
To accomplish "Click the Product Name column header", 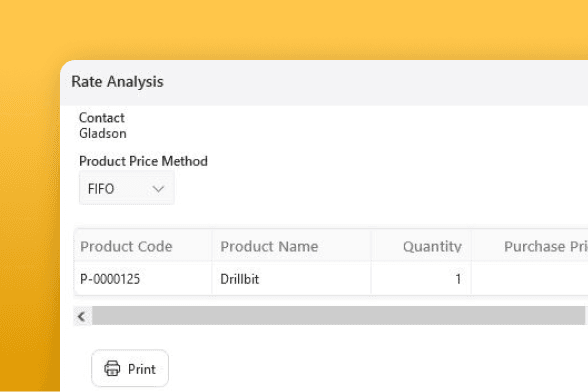I will click(x=269, y=246).
